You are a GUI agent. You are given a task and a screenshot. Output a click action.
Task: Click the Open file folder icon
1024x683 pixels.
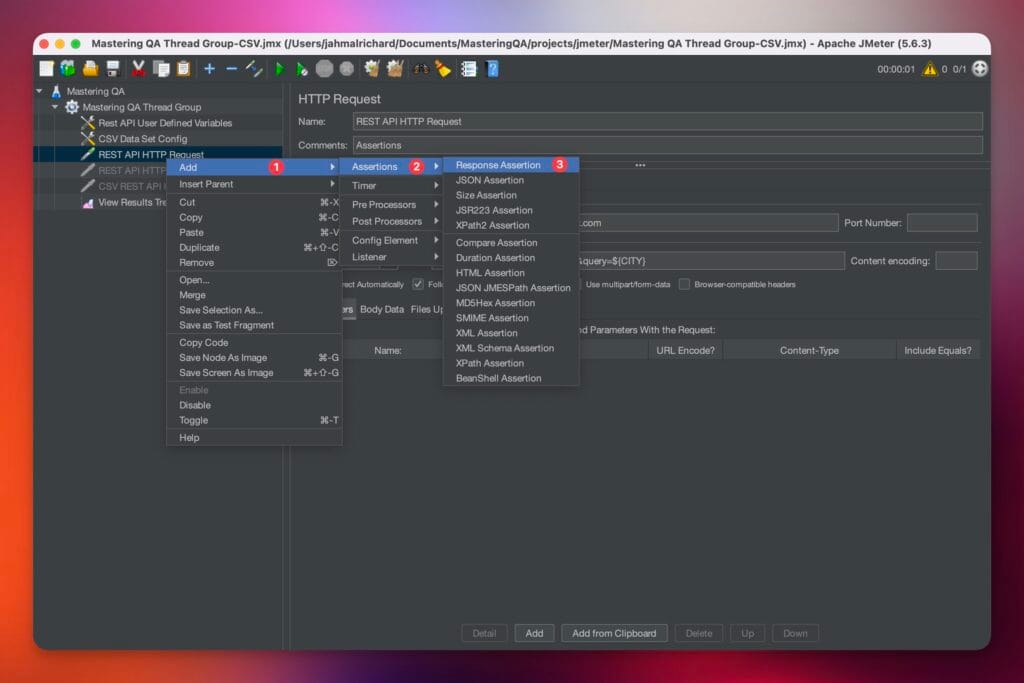tap(90, 69)
